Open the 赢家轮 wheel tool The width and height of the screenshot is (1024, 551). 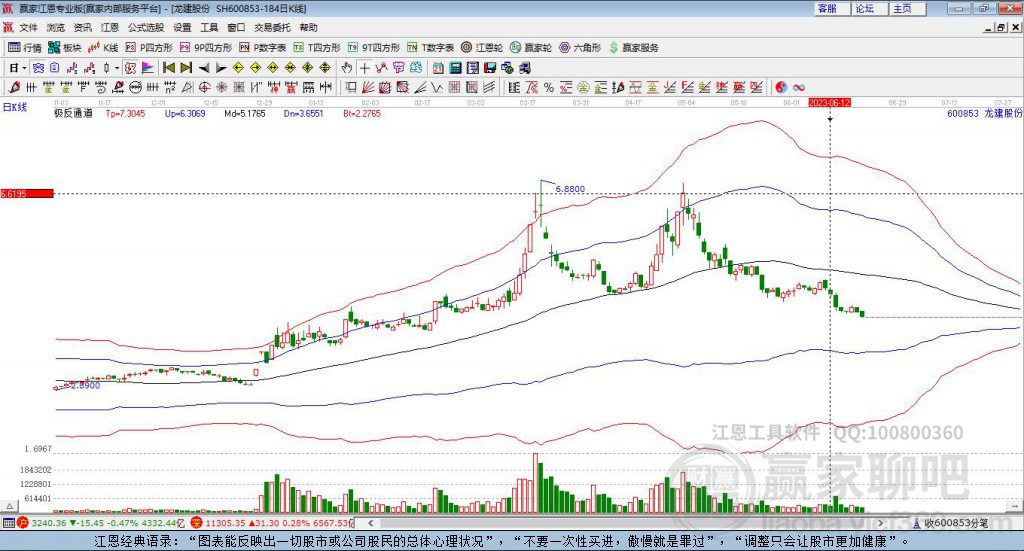(531, 48)
